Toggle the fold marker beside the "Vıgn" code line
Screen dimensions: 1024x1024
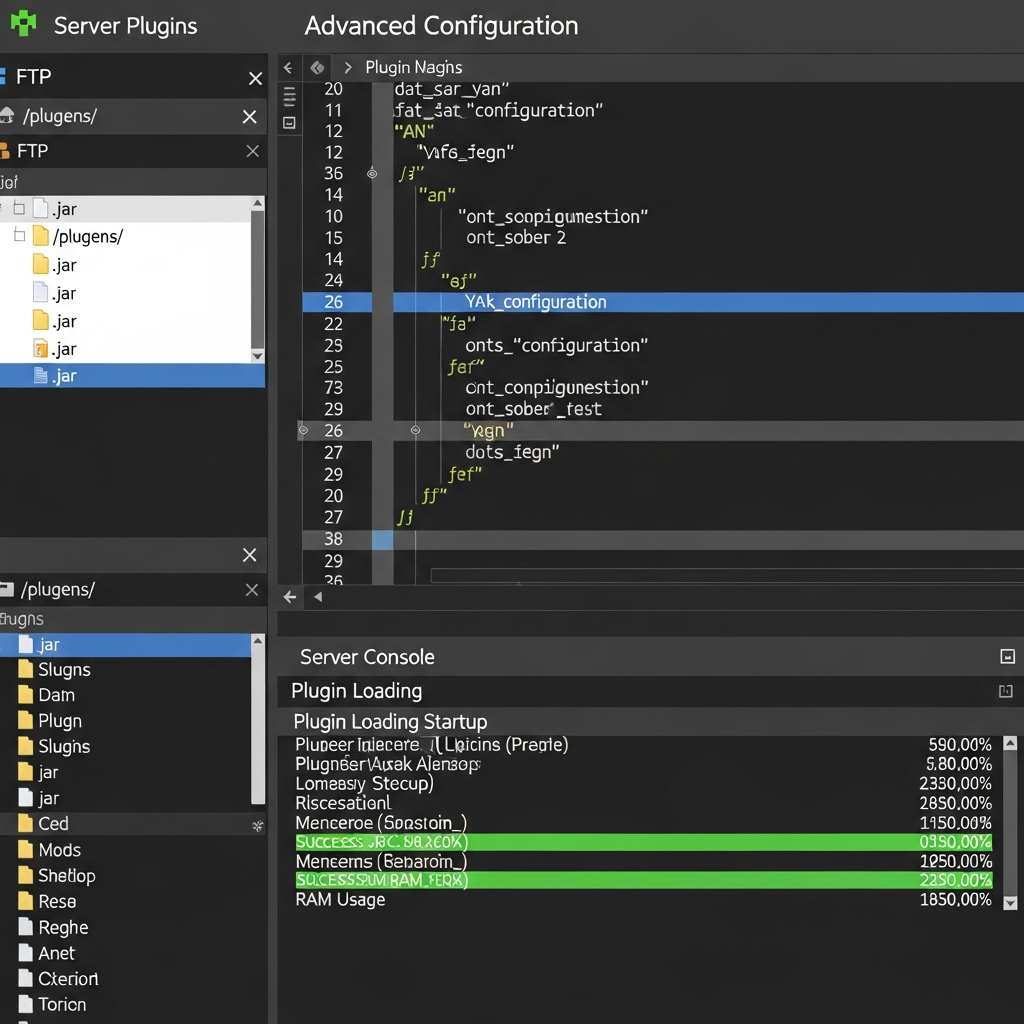pos(415,430)
